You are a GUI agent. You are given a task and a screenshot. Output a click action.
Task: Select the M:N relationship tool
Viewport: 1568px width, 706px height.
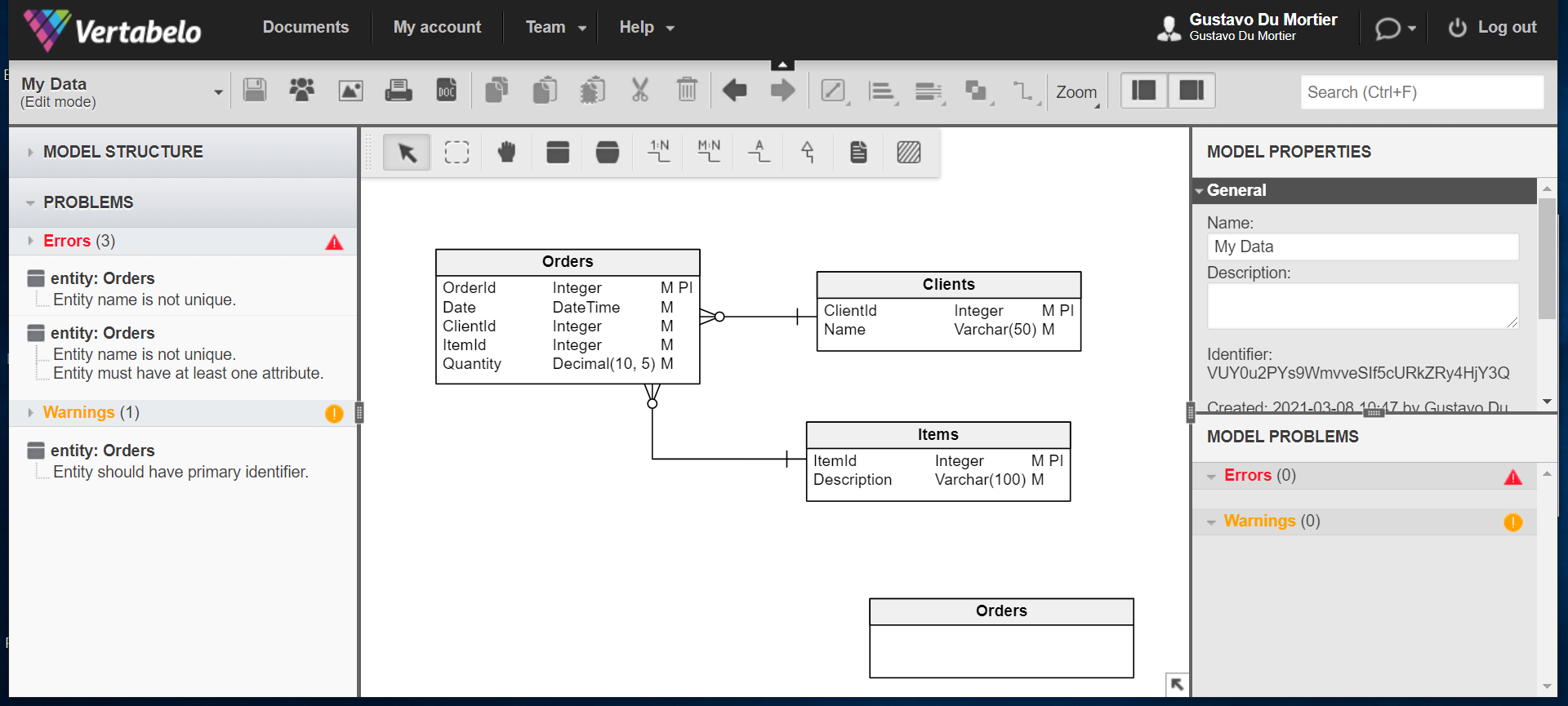pyautogui.click(x=709, y=151)
